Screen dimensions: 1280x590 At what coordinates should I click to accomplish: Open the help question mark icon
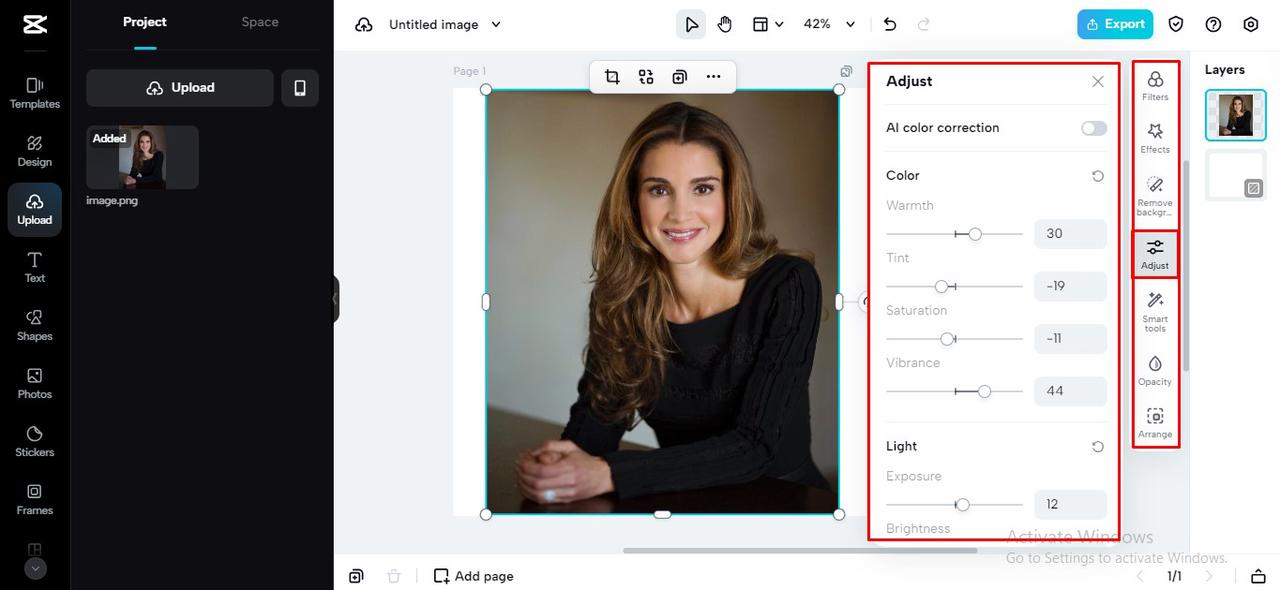(x=1213, y=24)
